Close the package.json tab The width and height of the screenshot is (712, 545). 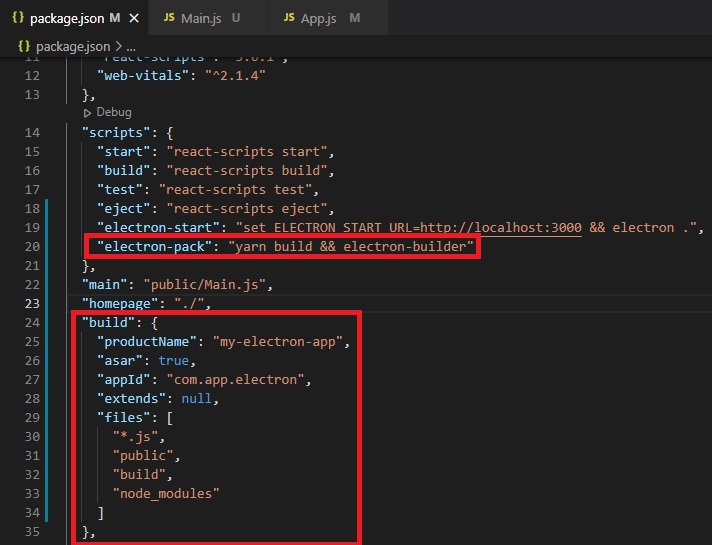coord(134,18)
